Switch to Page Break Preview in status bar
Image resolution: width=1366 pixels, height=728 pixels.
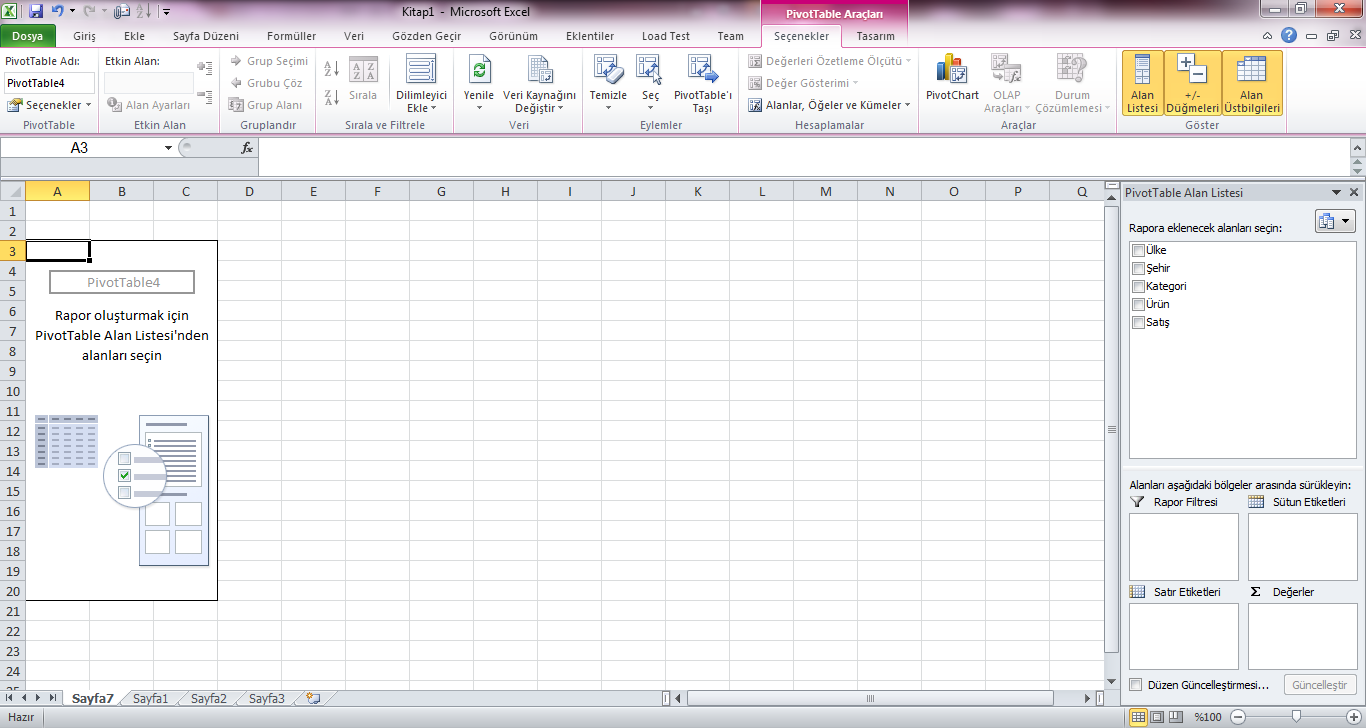pyautogui.click(x=1176, y=717)
